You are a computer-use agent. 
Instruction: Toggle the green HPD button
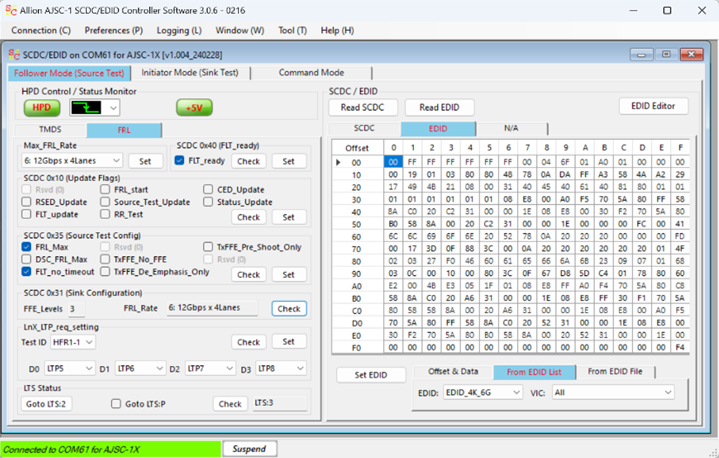click(42, 108)
